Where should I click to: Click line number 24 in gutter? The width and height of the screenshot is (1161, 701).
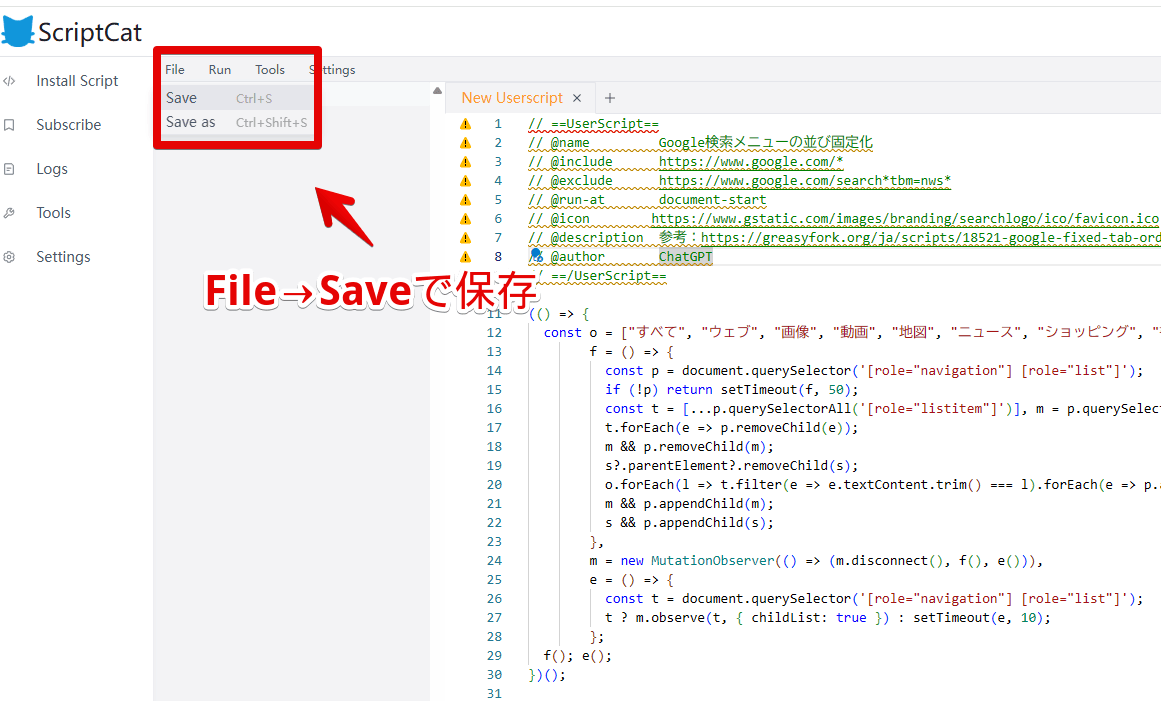point(494,561)
